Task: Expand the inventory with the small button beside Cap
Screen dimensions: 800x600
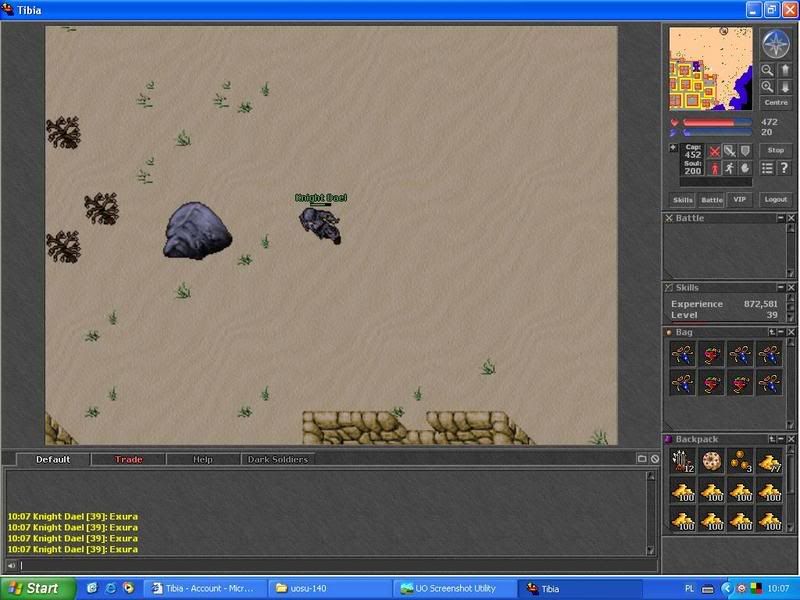Action: point(673,148)
